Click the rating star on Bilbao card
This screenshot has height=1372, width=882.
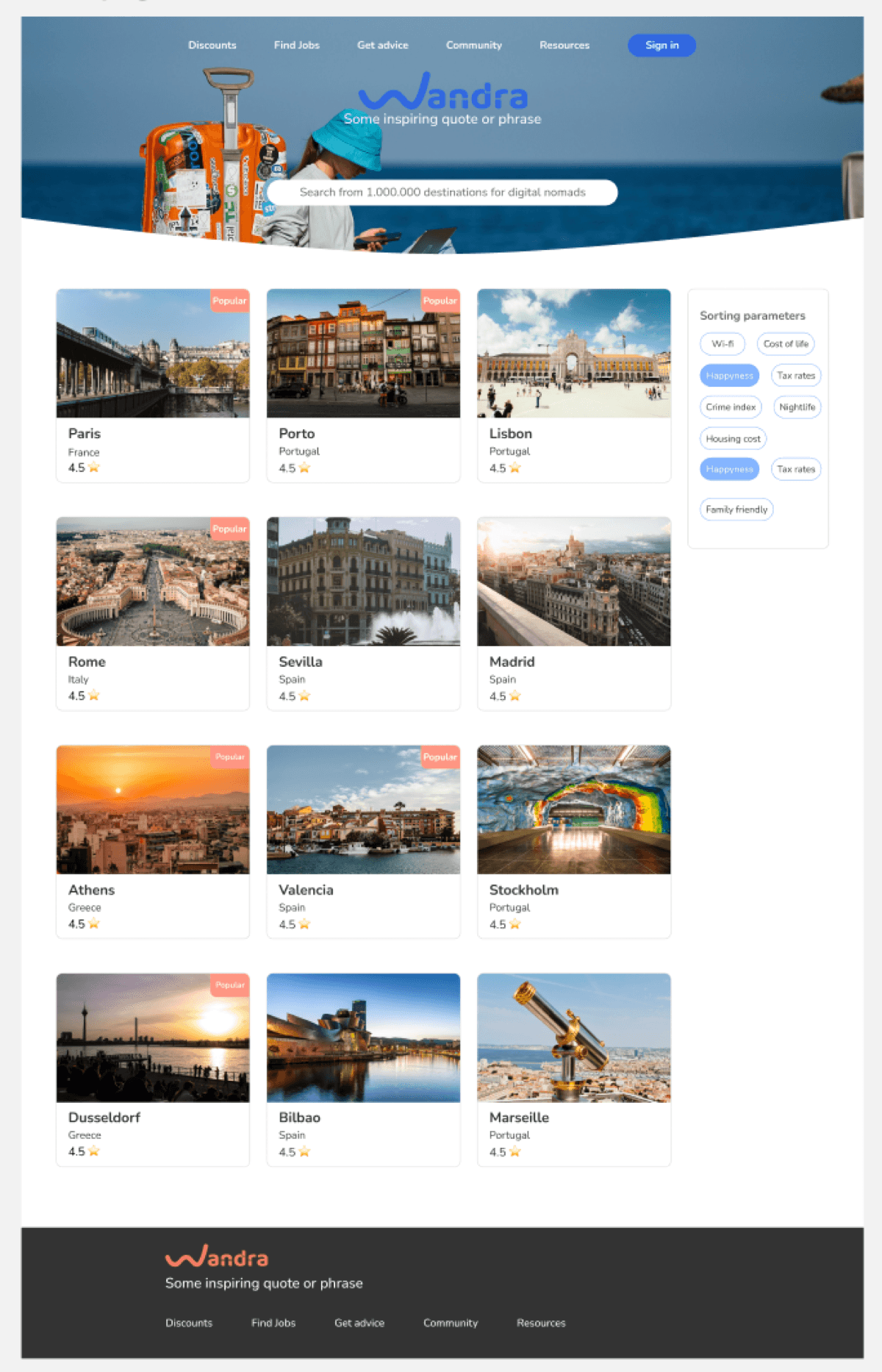[304, 1152]
